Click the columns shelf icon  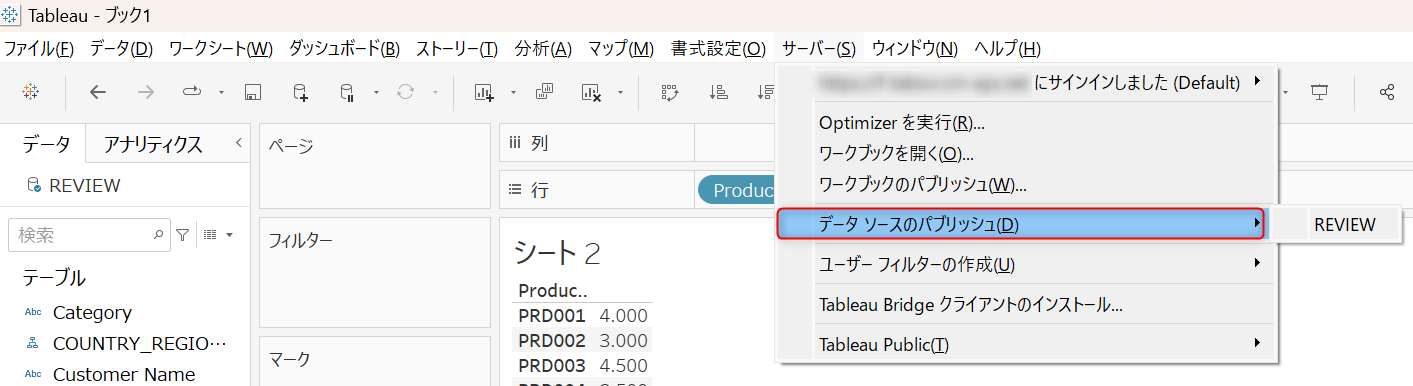[x=515, y=143]
